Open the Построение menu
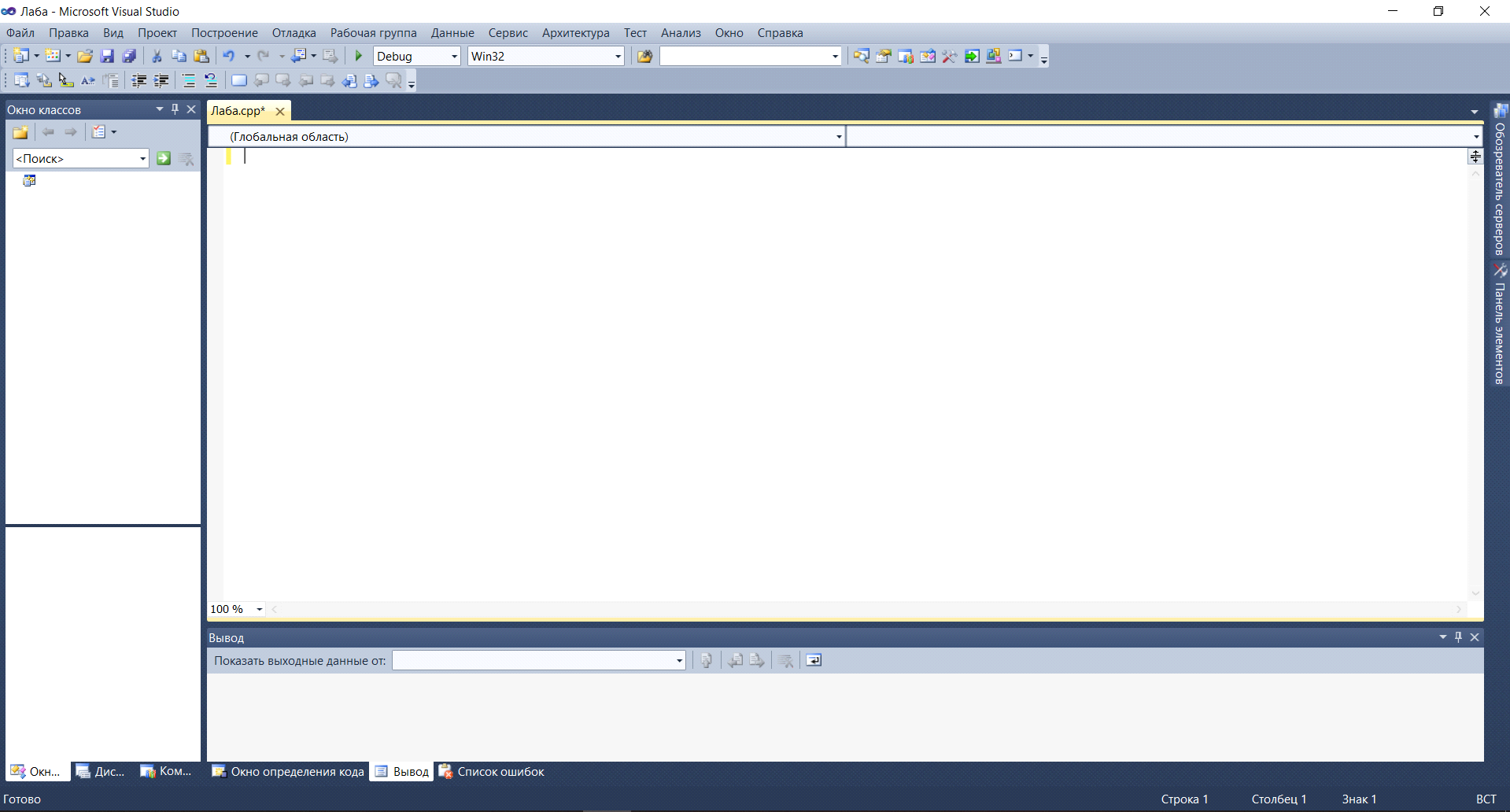 [224, 33]
